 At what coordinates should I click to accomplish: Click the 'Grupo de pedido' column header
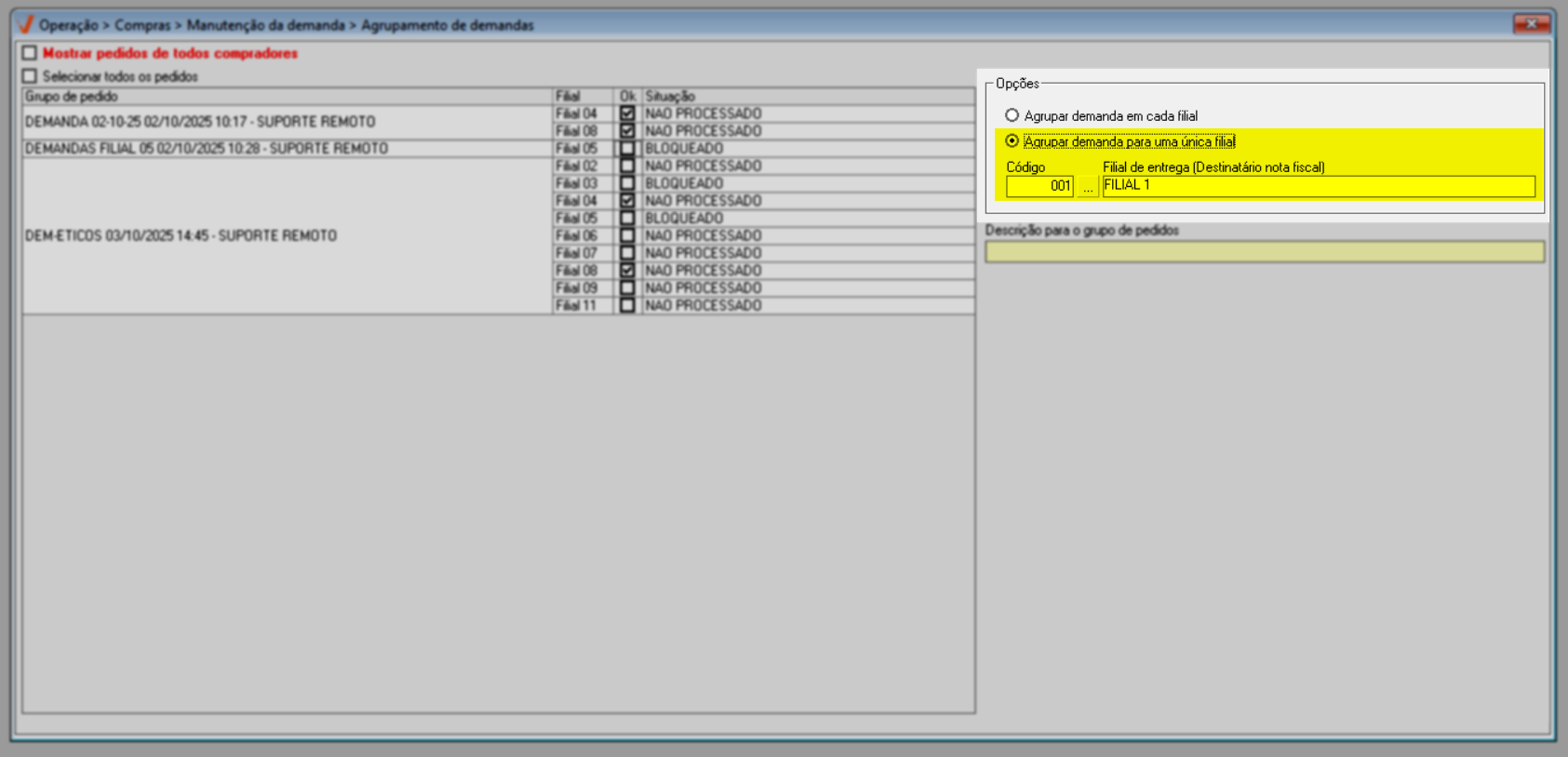coord(288,97)
